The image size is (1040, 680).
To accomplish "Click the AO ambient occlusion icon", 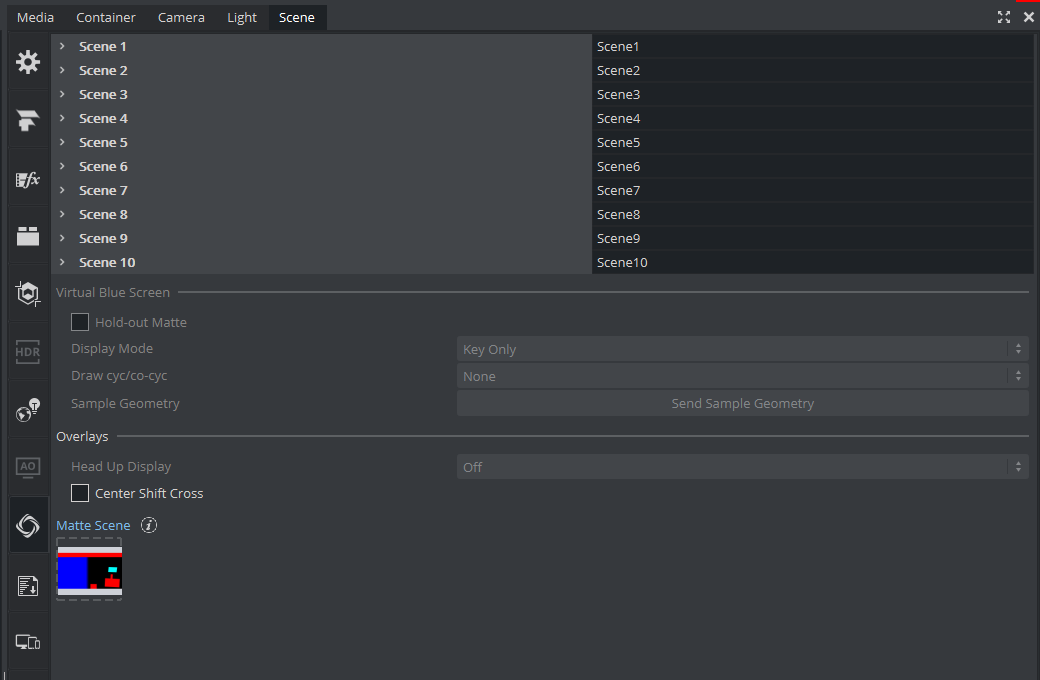I will (x=28, y=467).
